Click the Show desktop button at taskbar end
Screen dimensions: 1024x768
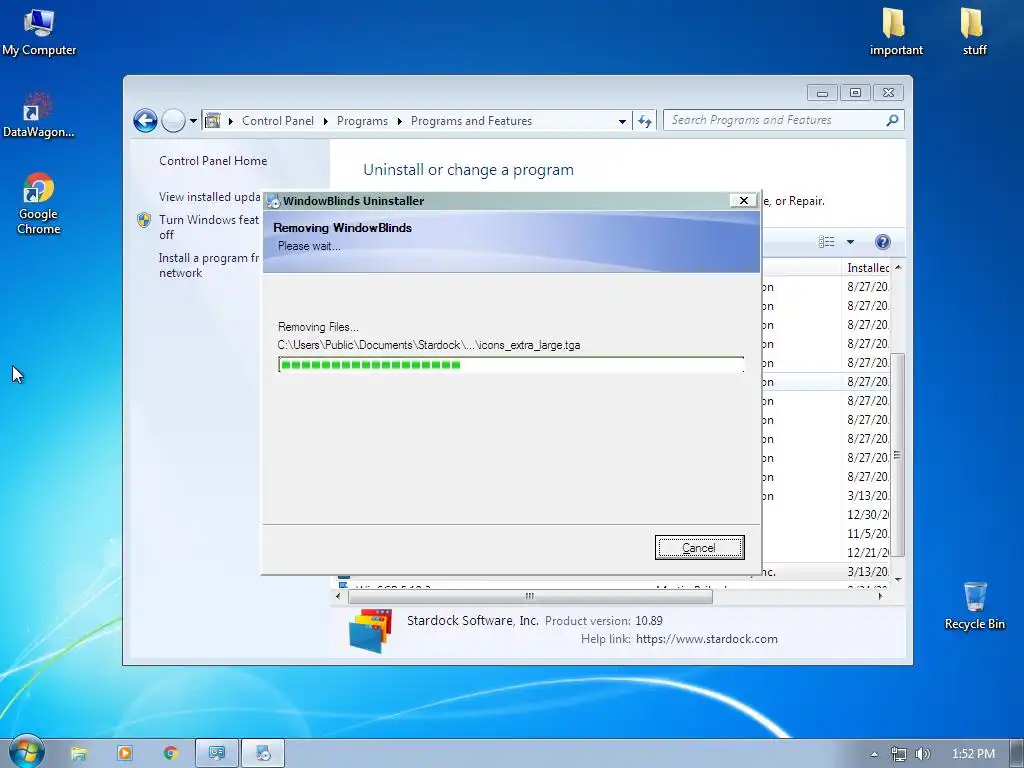point(1017,754)
